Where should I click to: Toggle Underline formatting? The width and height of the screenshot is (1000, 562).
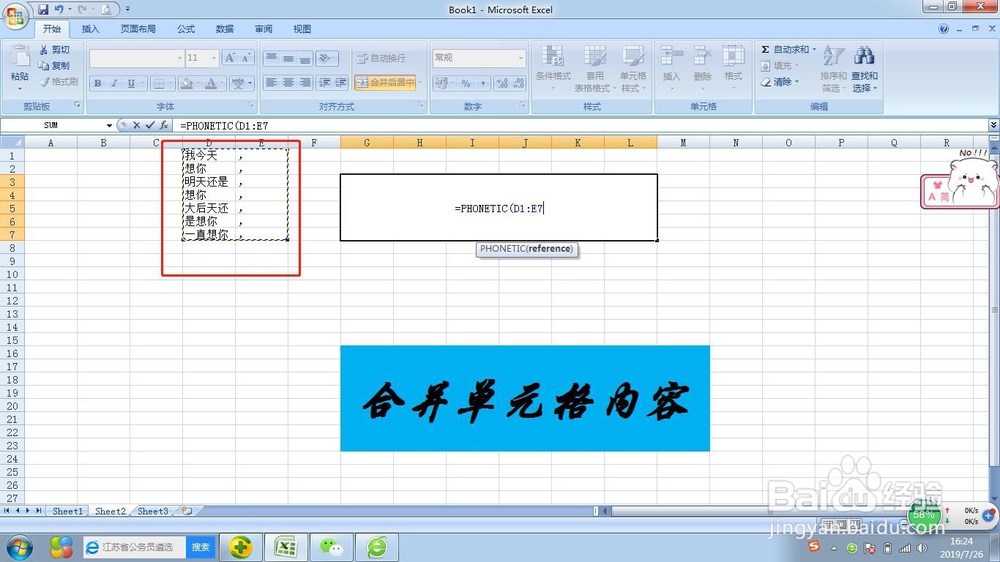coord(131,83)
